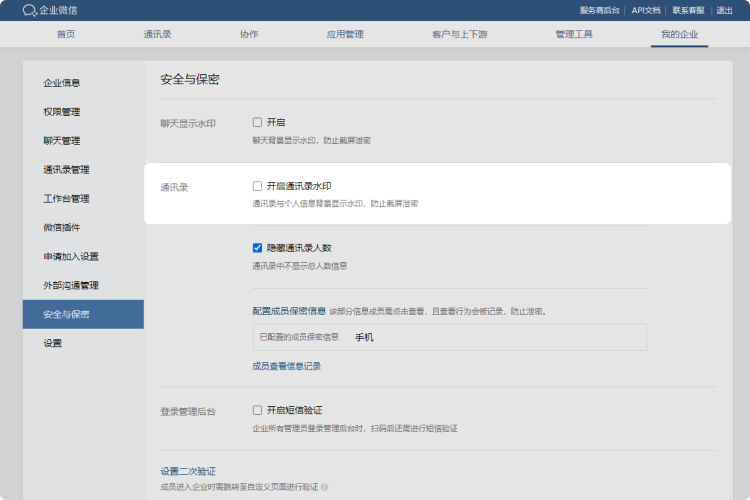Open the 通讯录 top navigation tab
The width and height of the screenshot is (750, 500).
(x=157, y=34)
